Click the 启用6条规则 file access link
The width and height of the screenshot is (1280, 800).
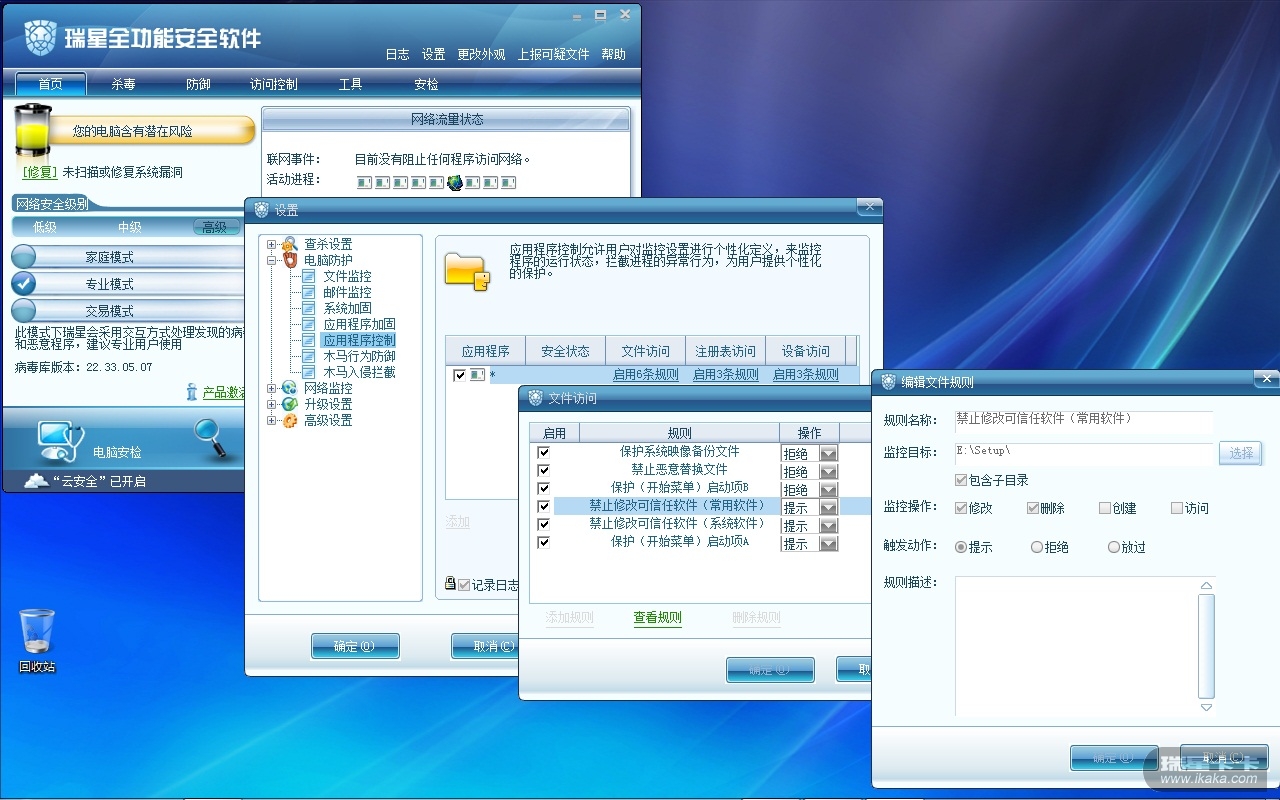coord(646,375)
